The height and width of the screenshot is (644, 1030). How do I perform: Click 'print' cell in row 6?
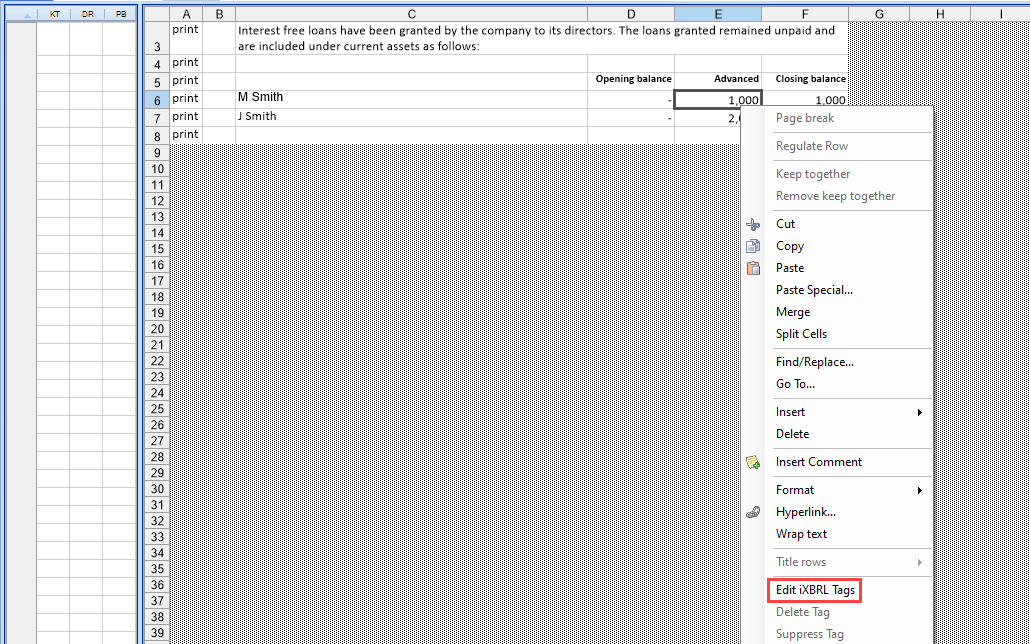pos(186,99)
